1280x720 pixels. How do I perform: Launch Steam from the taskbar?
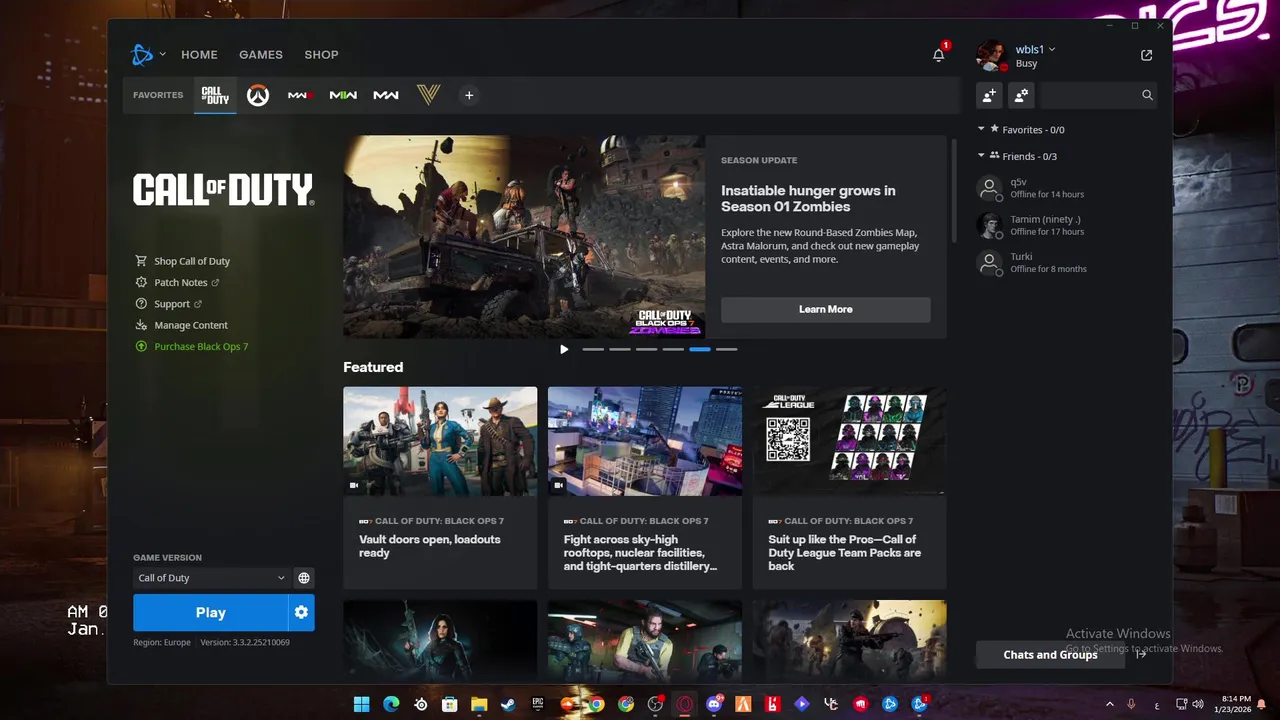click(507, 704)
